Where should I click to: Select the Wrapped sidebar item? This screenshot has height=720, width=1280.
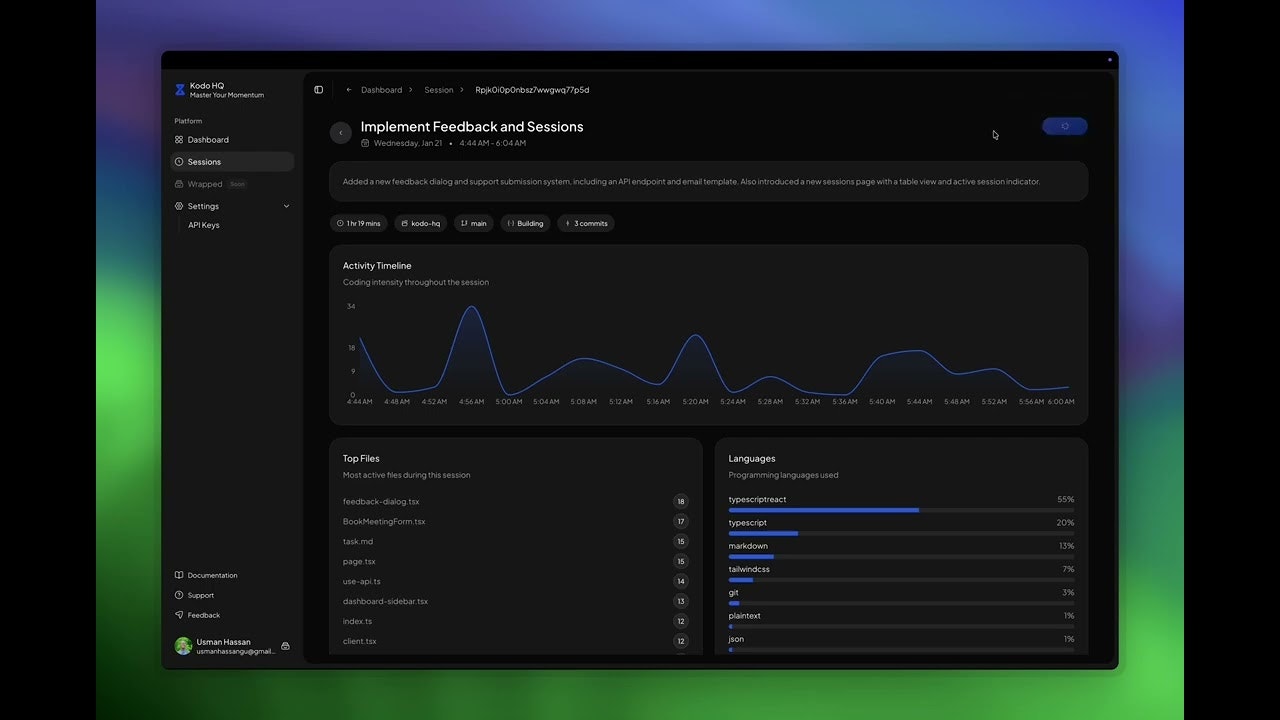coord(232,184)
